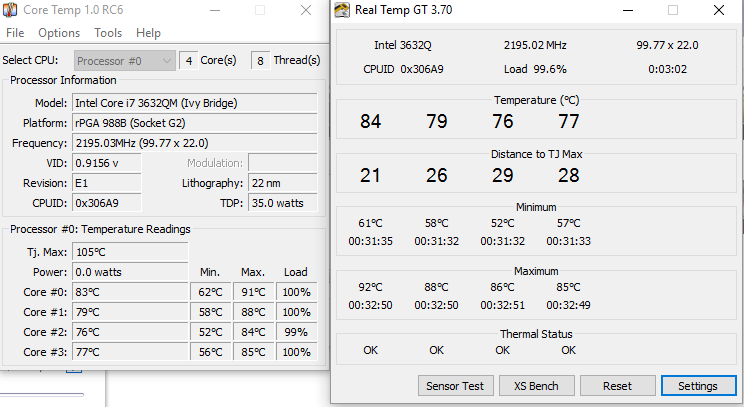The width and height of the screenshot is (744, 407).
Task: Click Core #2 temperature 76°C
Action: 130,332
